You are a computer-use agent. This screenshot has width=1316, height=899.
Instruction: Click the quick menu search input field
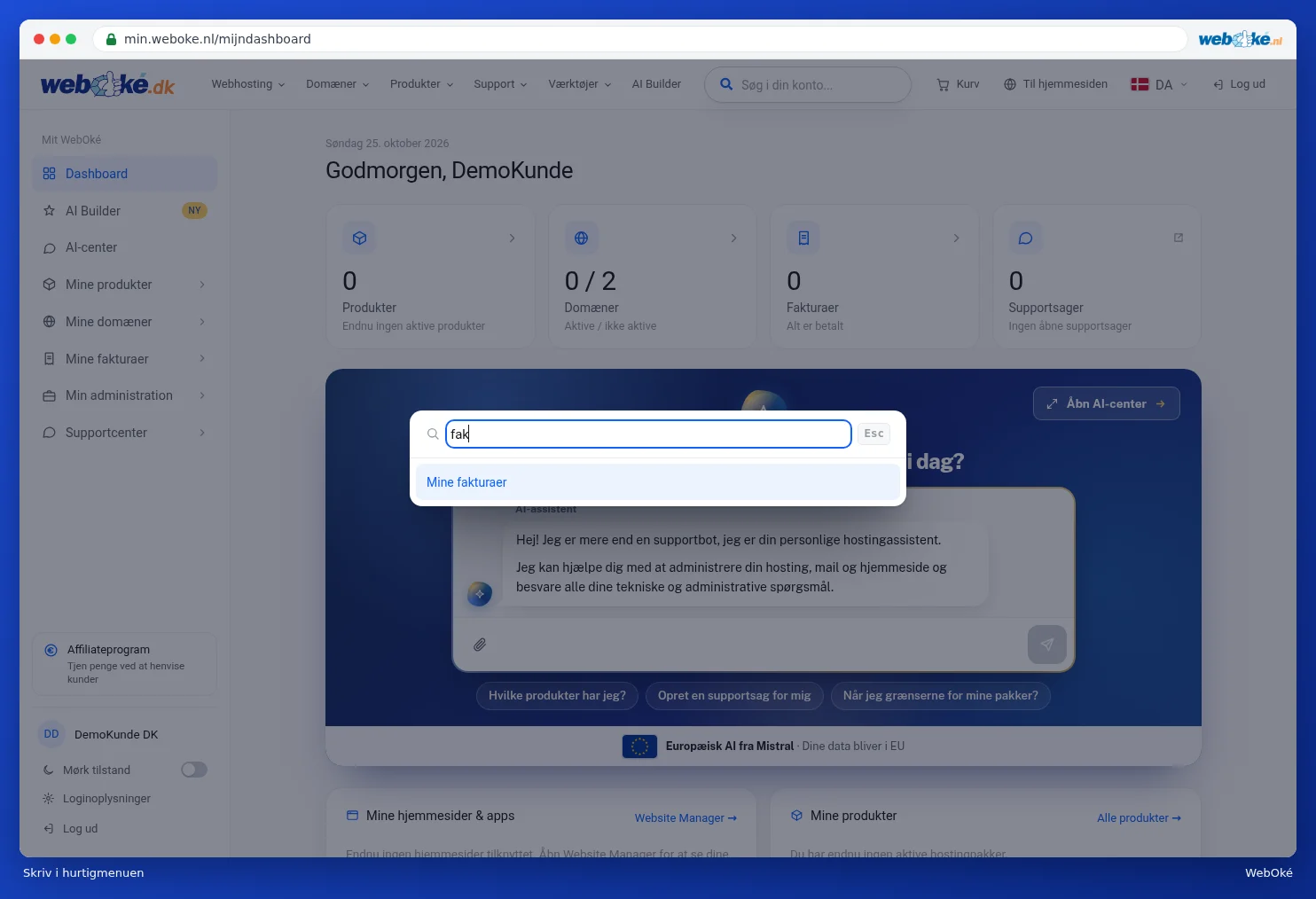point(648,434)
